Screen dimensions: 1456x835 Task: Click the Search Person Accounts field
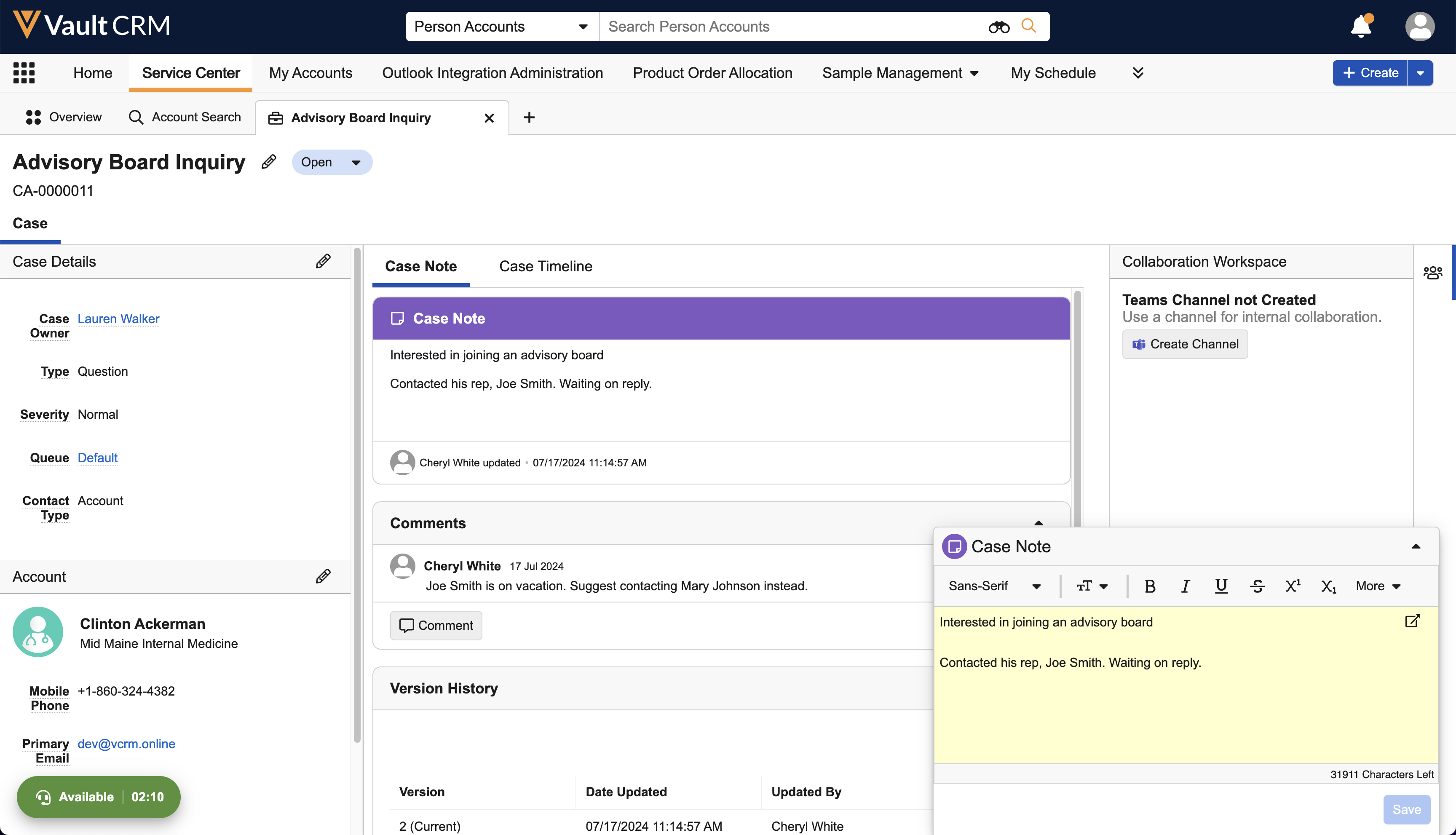pos(791,27)
